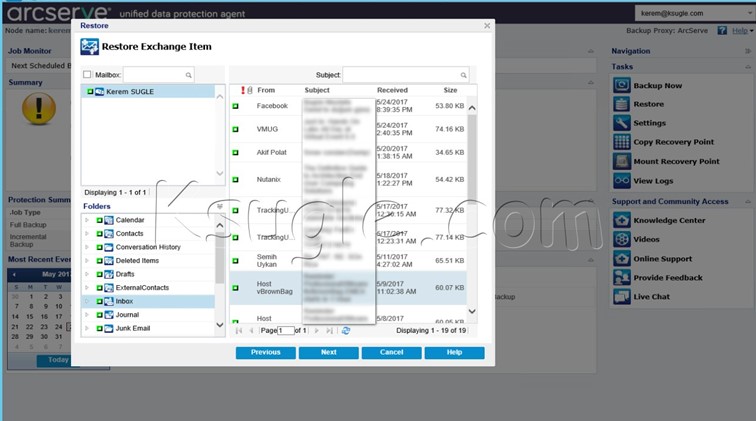Click the Cancel button
This screenshot has width=756, height=421.
click(392, 353)
